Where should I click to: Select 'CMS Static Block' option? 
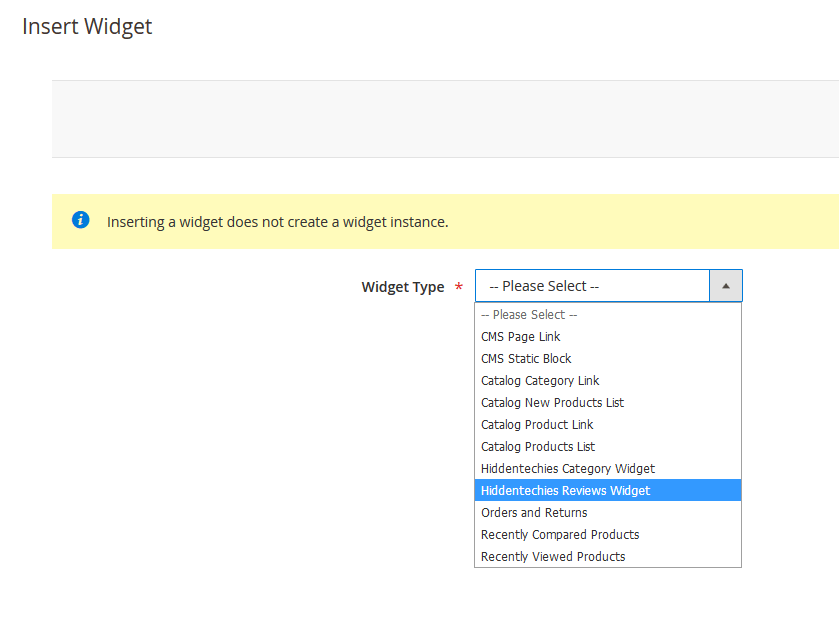click(x=526, y=359)
